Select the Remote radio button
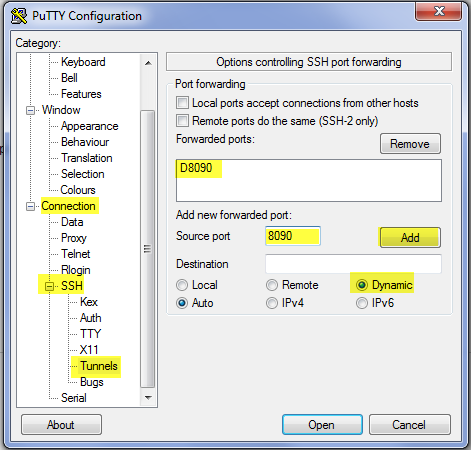This screenshot has width=471, height=450. (x=272, y=285)
